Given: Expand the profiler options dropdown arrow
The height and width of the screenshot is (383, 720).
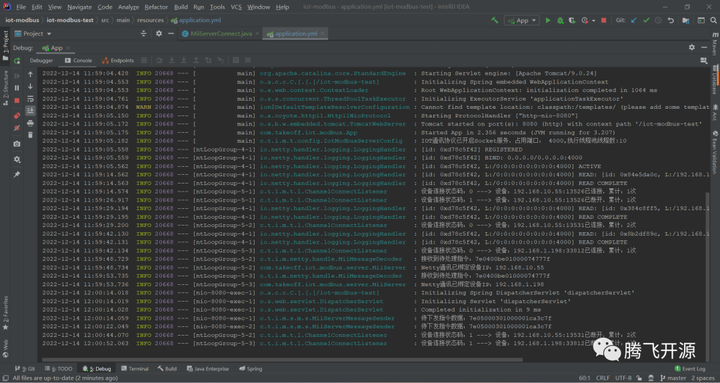Looking at the screenshot, I should click(x=593, y=21).
